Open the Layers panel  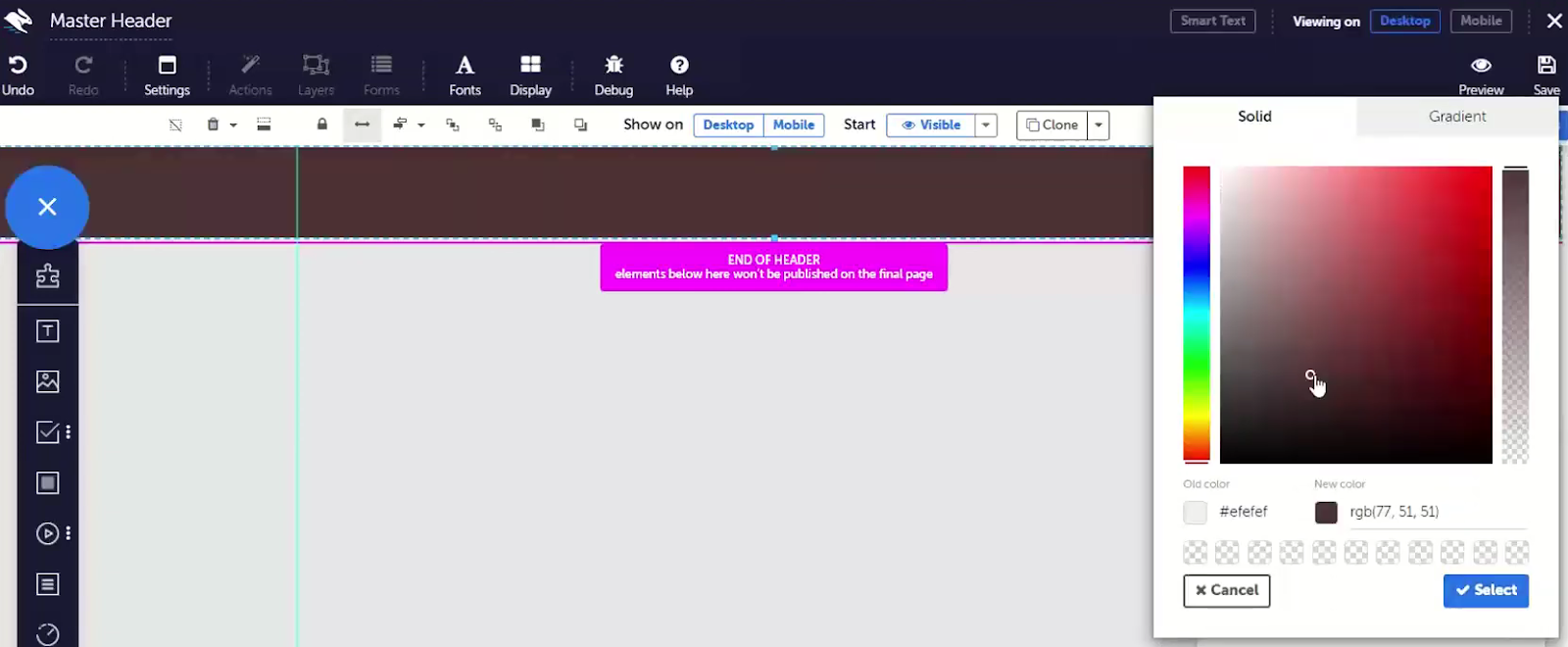tap(316, 75)
